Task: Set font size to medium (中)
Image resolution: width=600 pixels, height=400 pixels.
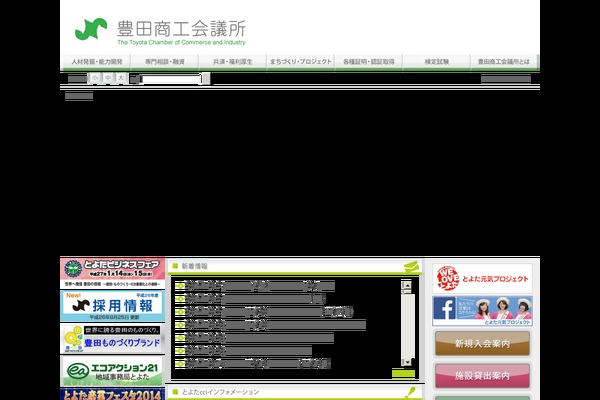Action: click(x=108, y=78)
